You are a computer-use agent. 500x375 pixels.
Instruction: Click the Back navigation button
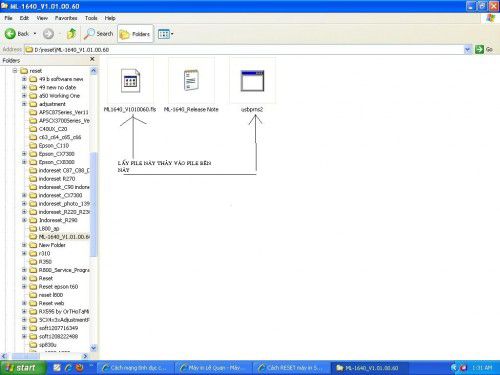[17, 34]
